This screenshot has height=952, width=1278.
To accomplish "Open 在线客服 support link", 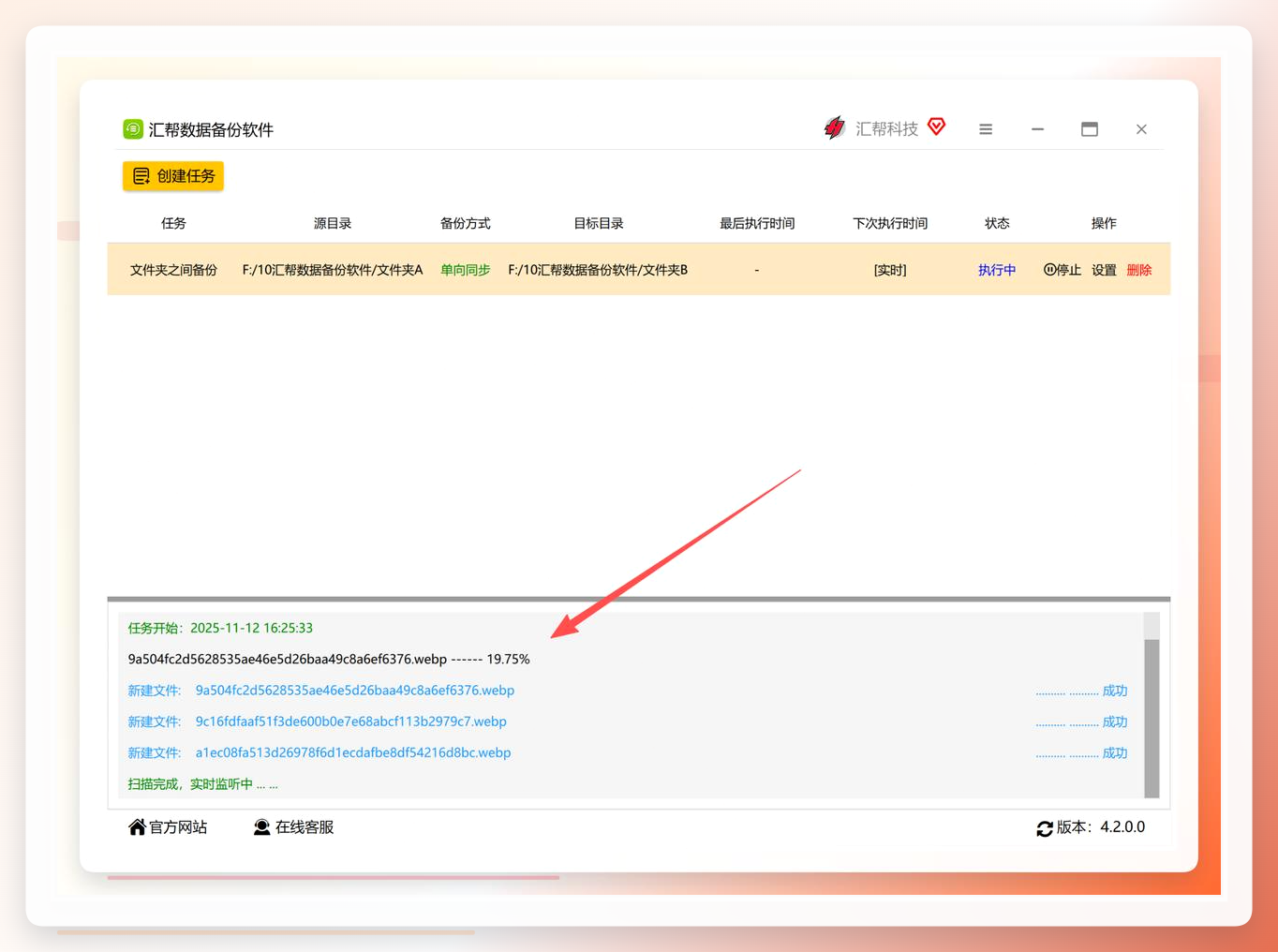I will tap(305, 827).
